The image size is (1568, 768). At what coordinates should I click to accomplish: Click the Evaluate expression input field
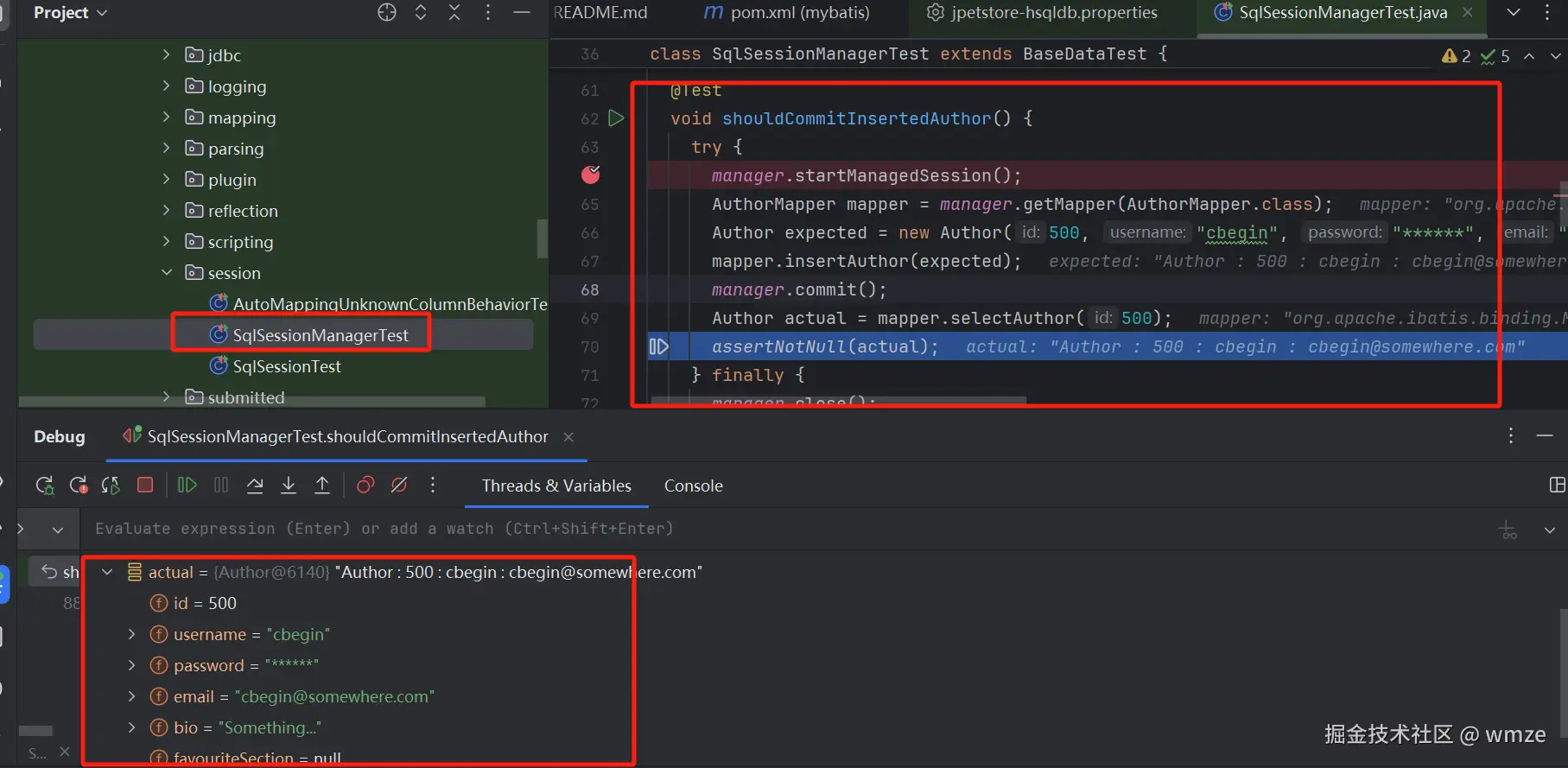click(778, 529)
